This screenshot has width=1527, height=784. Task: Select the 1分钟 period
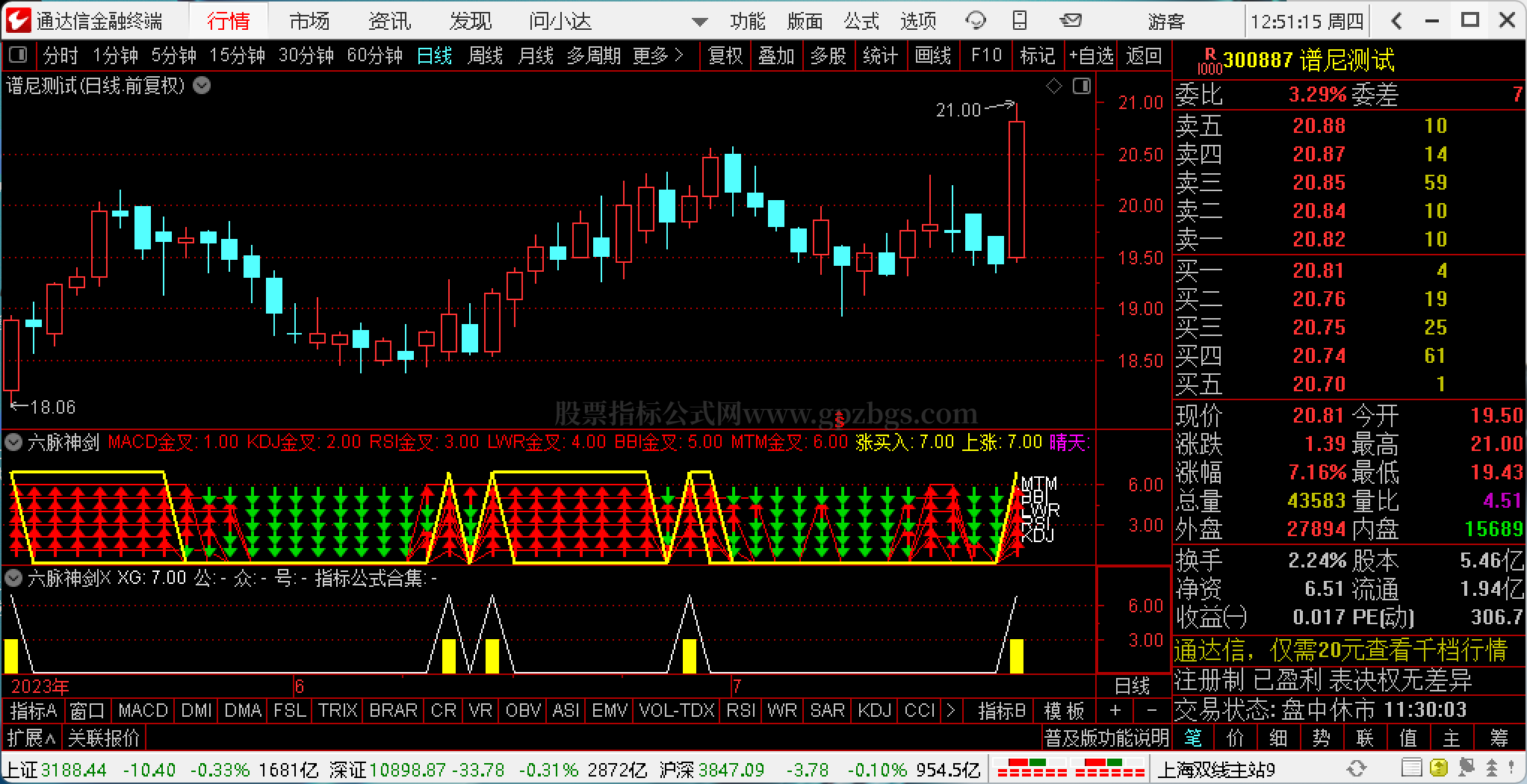point(115,55)
